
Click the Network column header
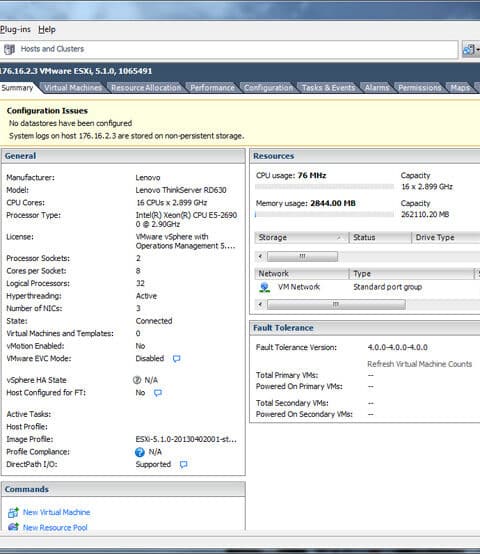pyautogui.click(x=301, y=273)
